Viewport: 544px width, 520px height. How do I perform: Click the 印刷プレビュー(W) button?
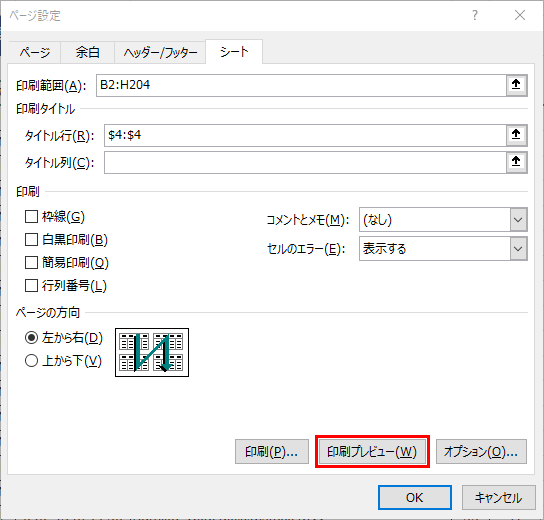[372, 451]
